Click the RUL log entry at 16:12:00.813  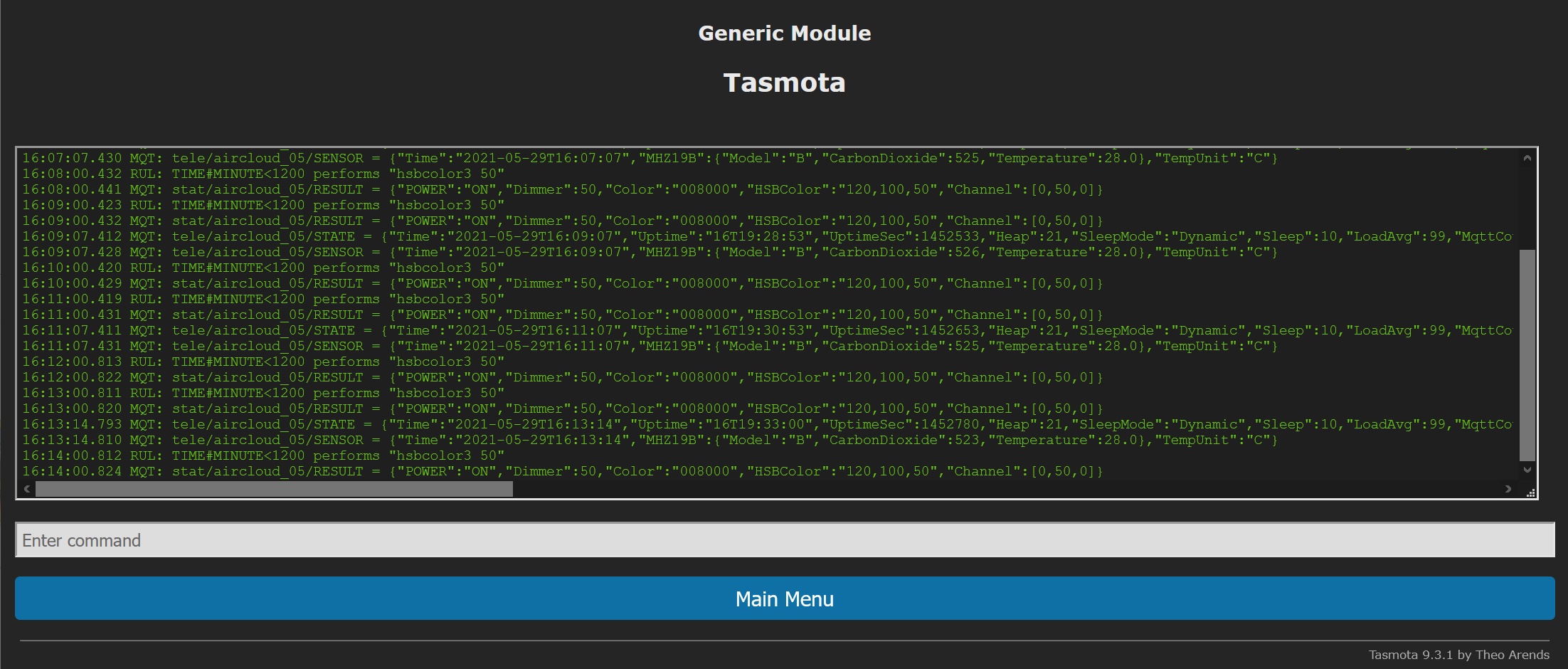263,362
